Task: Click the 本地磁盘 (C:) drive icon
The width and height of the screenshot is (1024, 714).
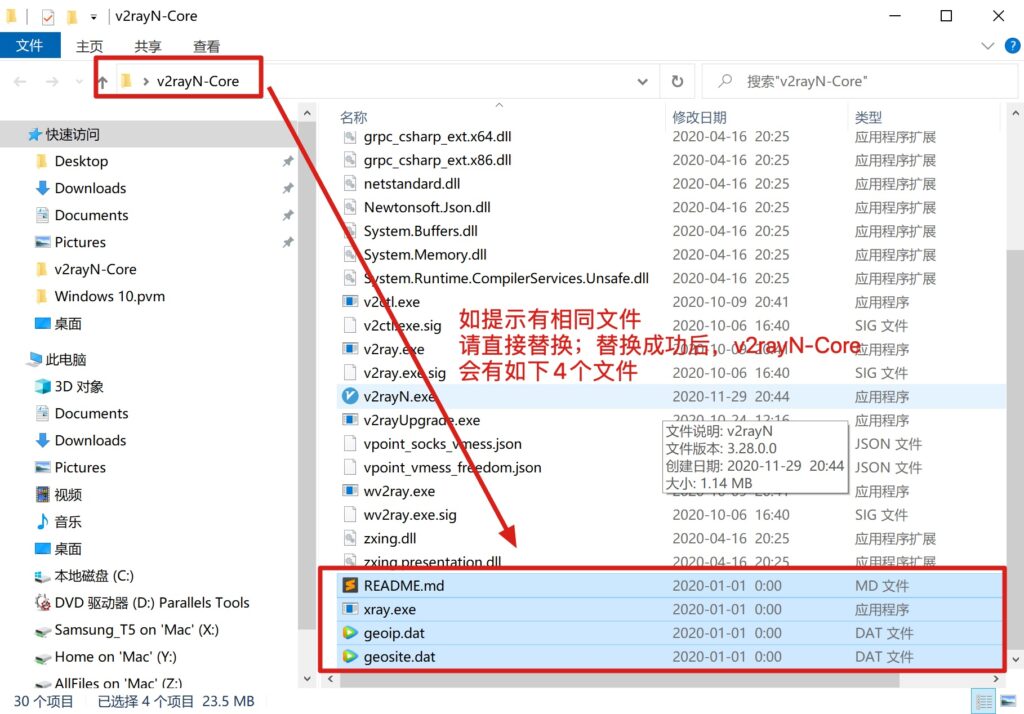Action: click(x=42, y=576)
